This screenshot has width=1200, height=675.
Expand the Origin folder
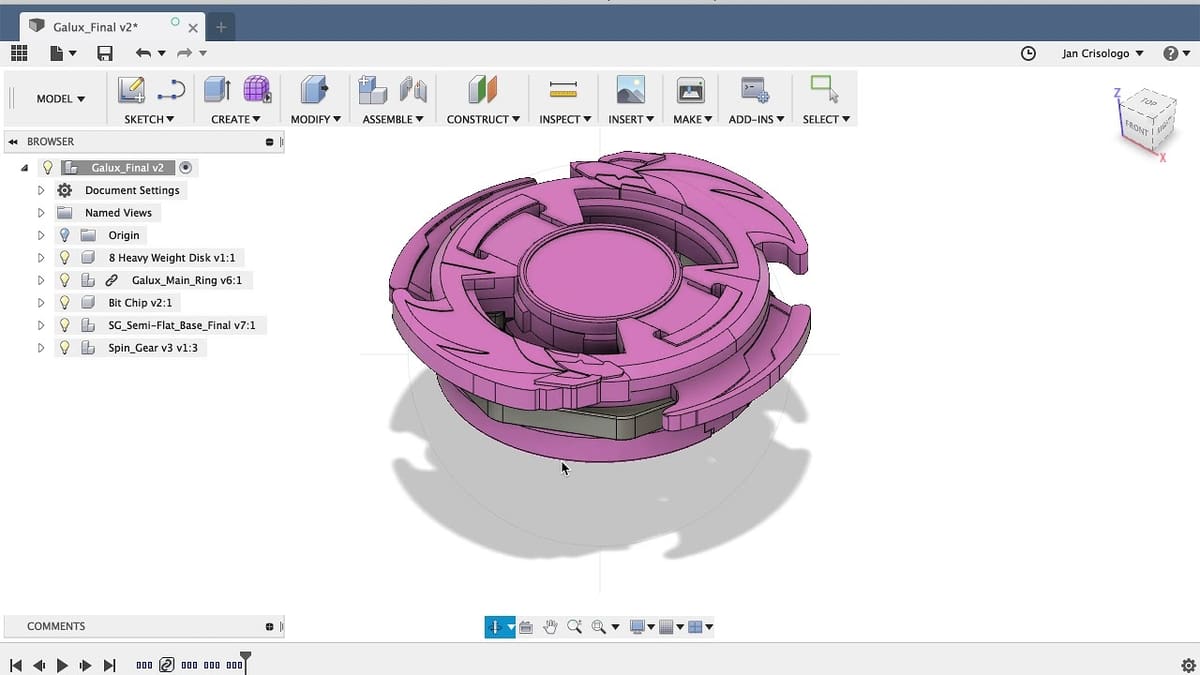[x=41, y=236]
